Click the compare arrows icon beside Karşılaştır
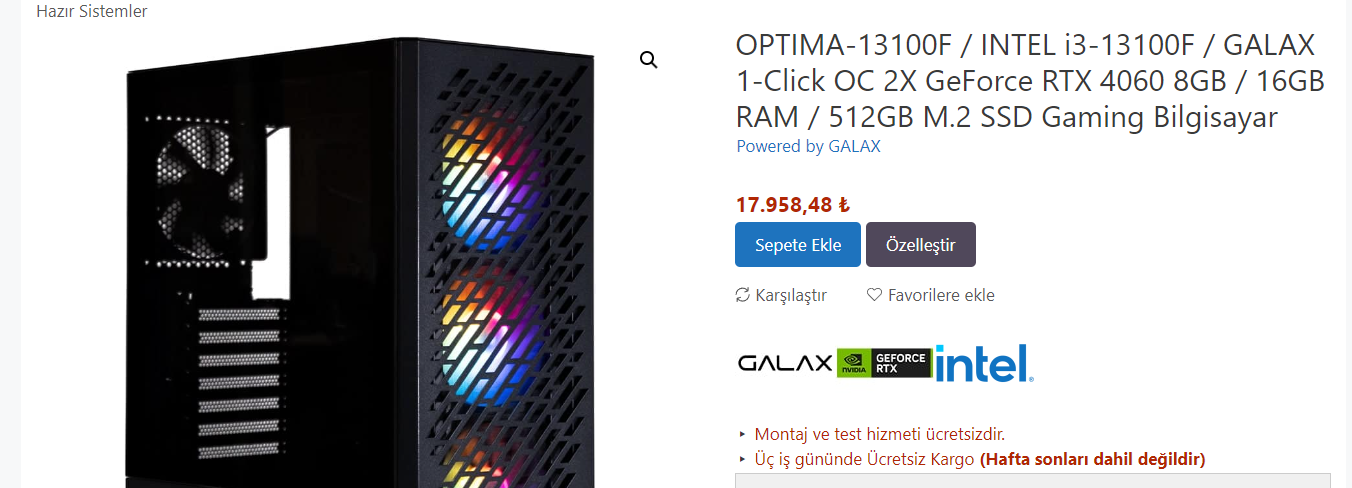 pos(742,295)
